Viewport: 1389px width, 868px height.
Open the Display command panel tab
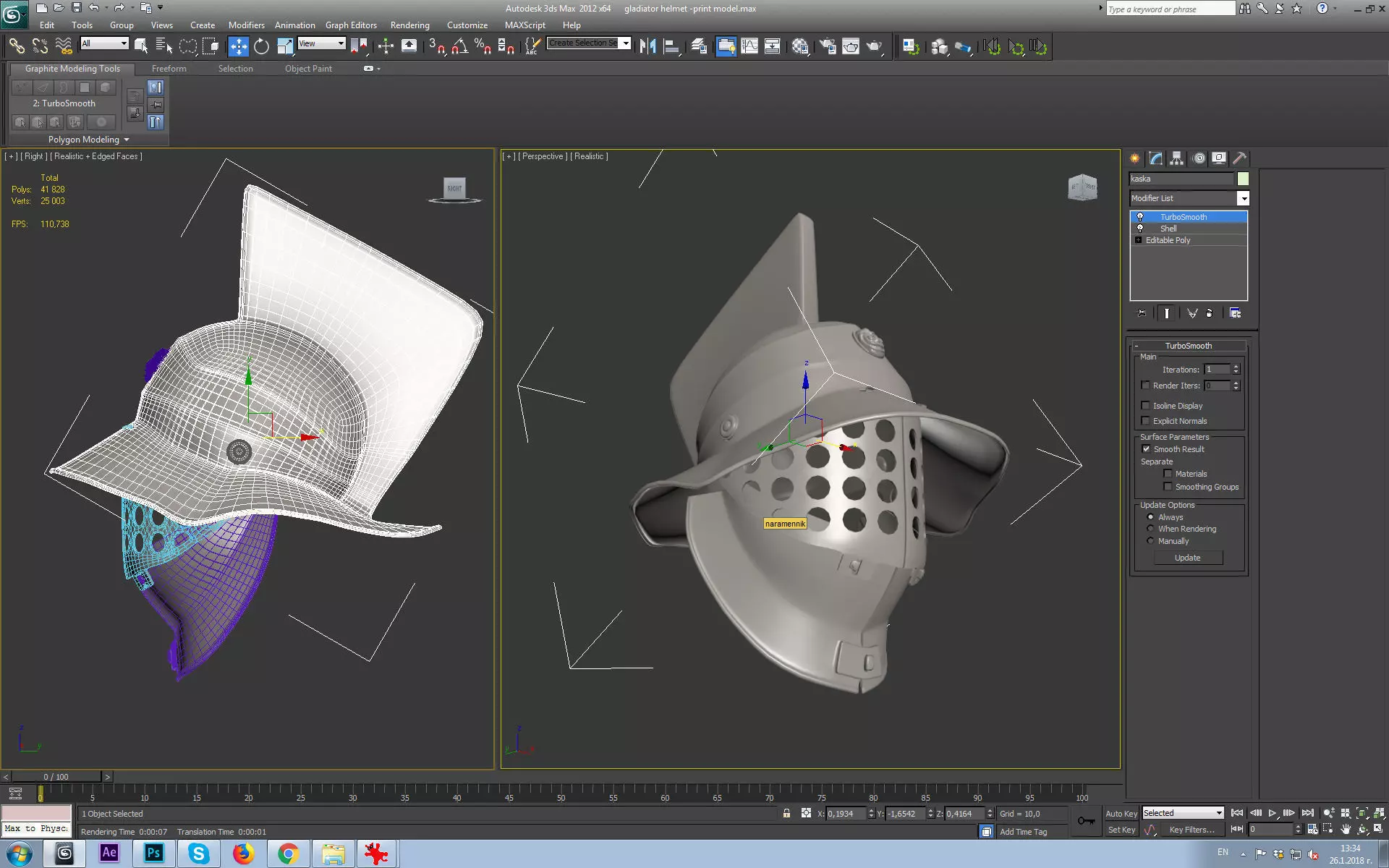tap(1219, 158)
